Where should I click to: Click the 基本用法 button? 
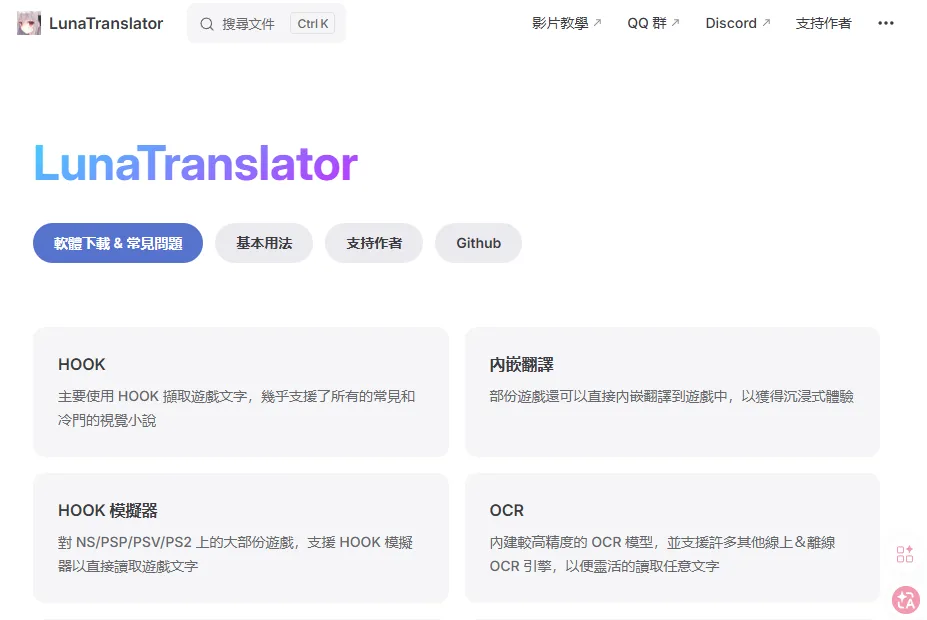264,243
